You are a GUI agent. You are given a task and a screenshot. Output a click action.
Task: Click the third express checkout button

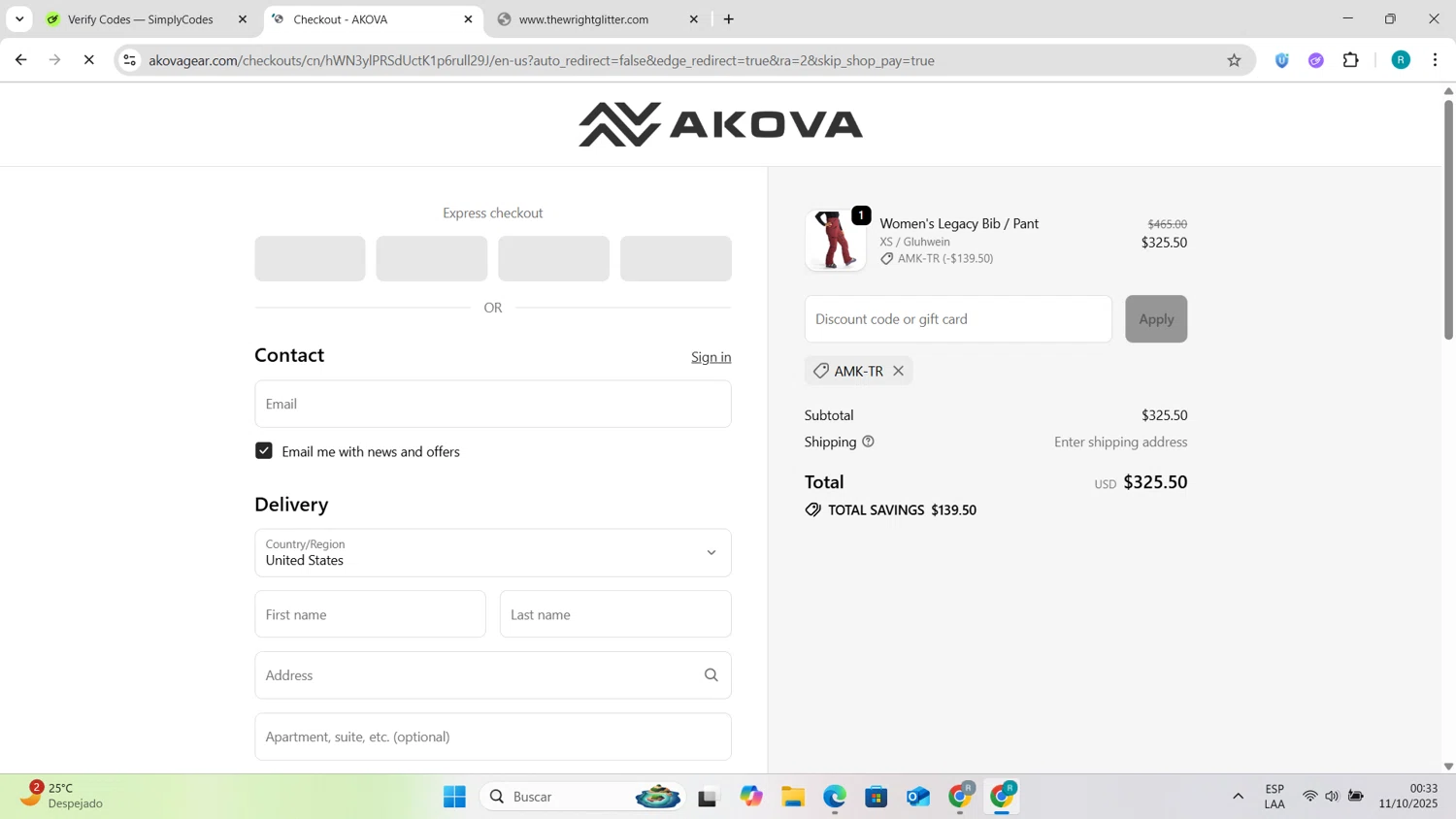tap(553, 259)
